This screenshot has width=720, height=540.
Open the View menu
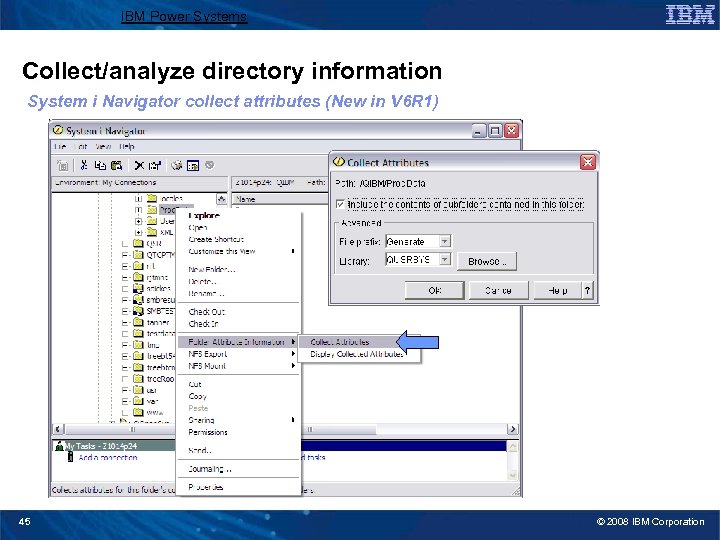[103, 146]
